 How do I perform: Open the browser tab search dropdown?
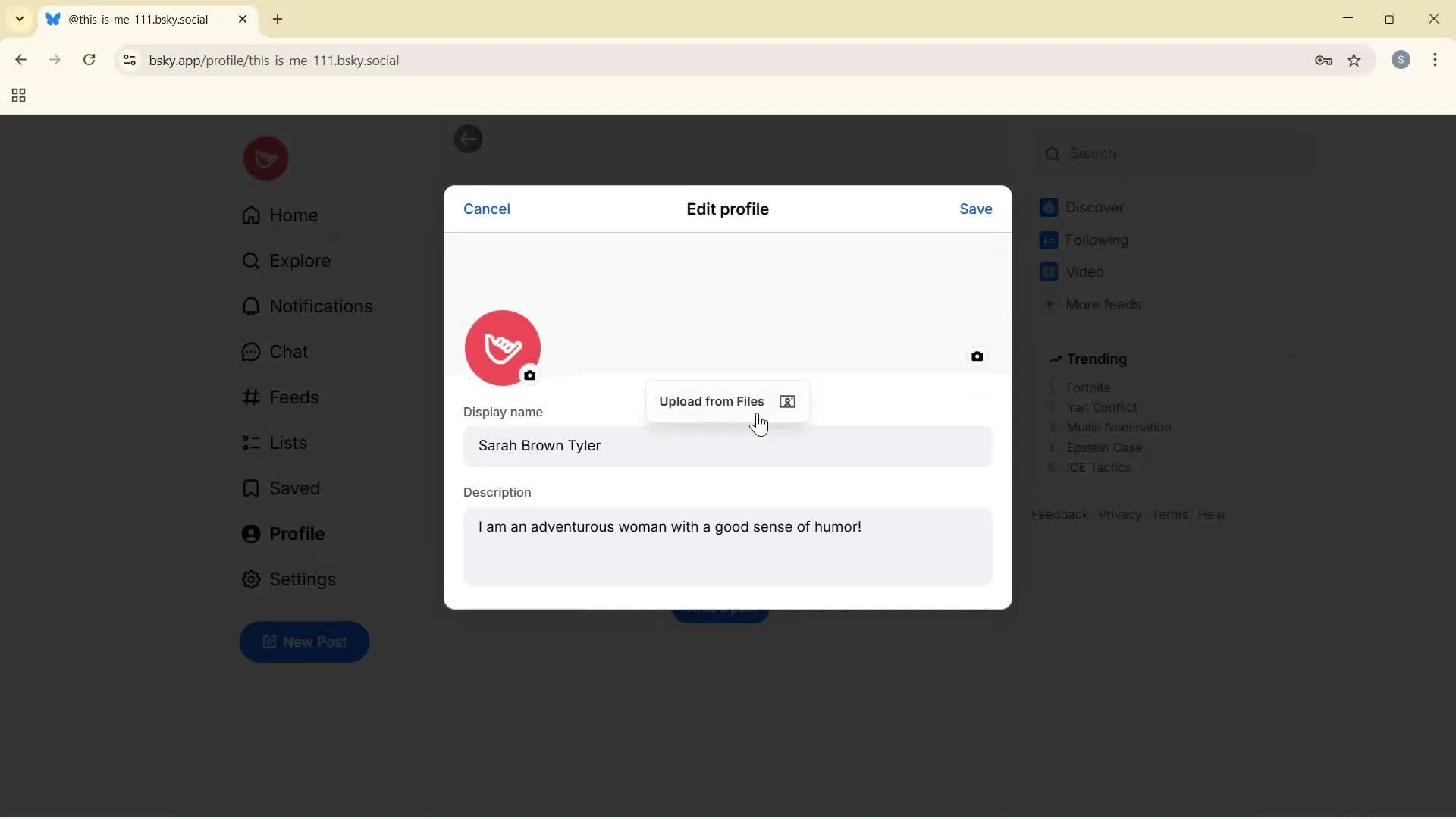coord(18,19)
